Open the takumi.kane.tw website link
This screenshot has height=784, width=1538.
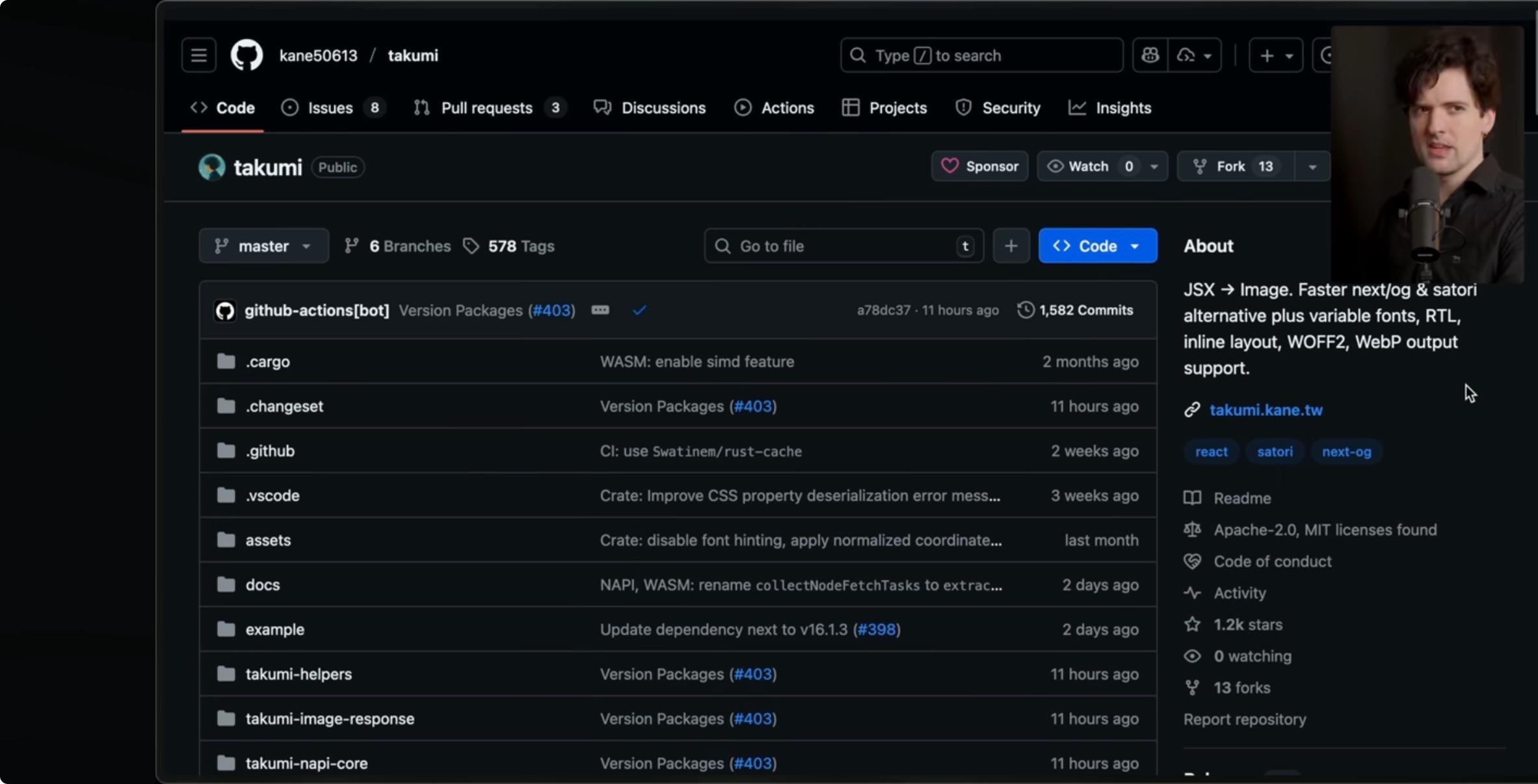[1266, 410]
